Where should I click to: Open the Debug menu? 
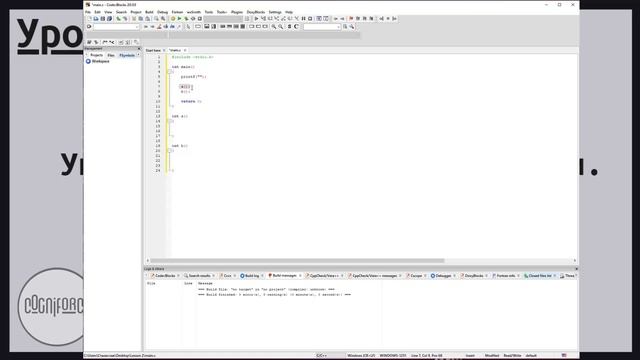[x=162, y=12]
